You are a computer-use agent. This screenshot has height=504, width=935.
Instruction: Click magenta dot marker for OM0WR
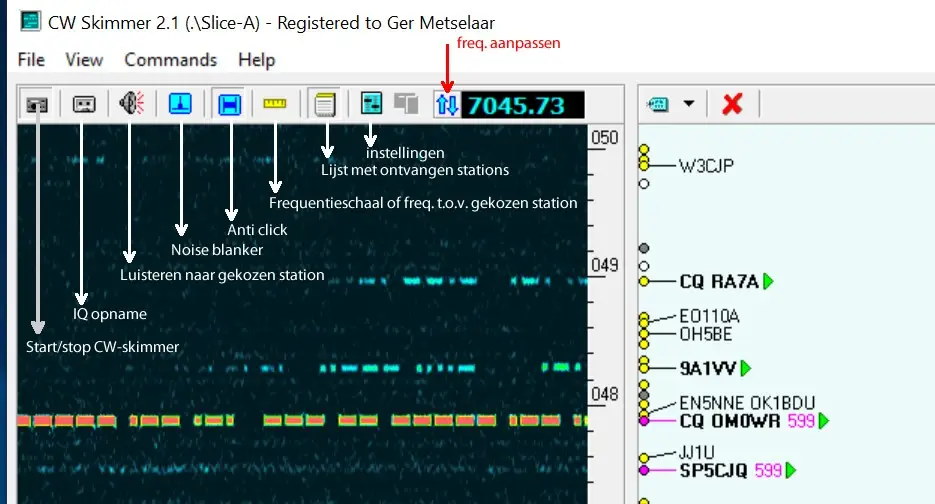[x=644, y=421]
